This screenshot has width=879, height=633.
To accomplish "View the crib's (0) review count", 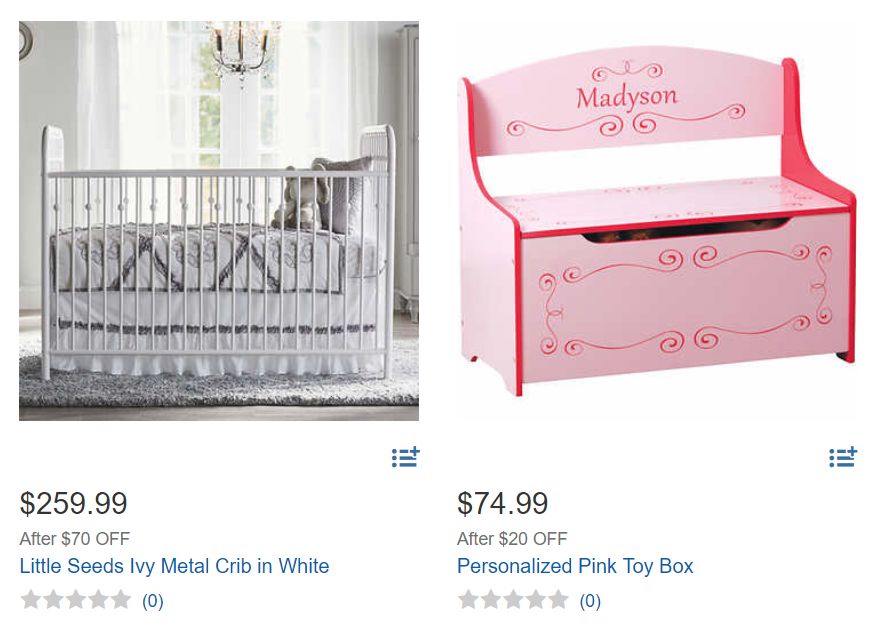I will (x=152, y=601).
